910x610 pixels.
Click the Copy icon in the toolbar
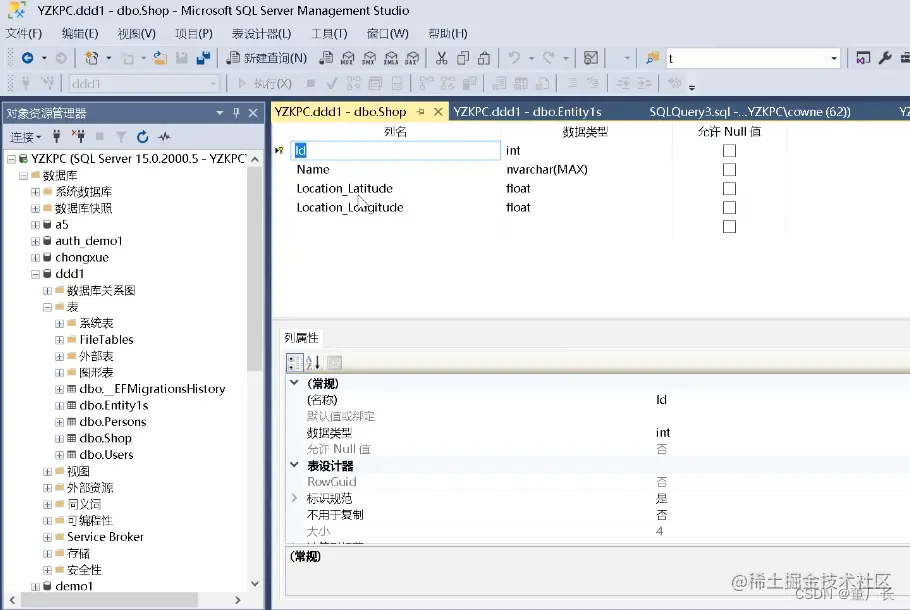[x=463, y=58]
